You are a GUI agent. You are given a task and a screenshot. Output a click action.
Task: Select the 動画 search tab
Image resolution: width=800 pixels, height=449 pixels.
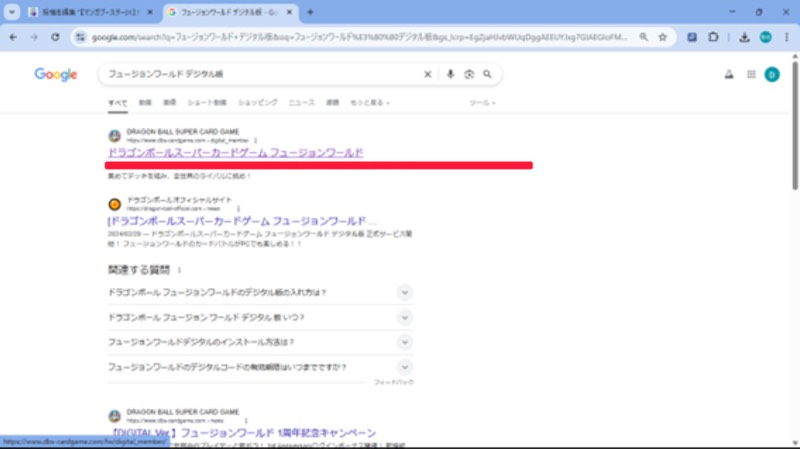145,103
